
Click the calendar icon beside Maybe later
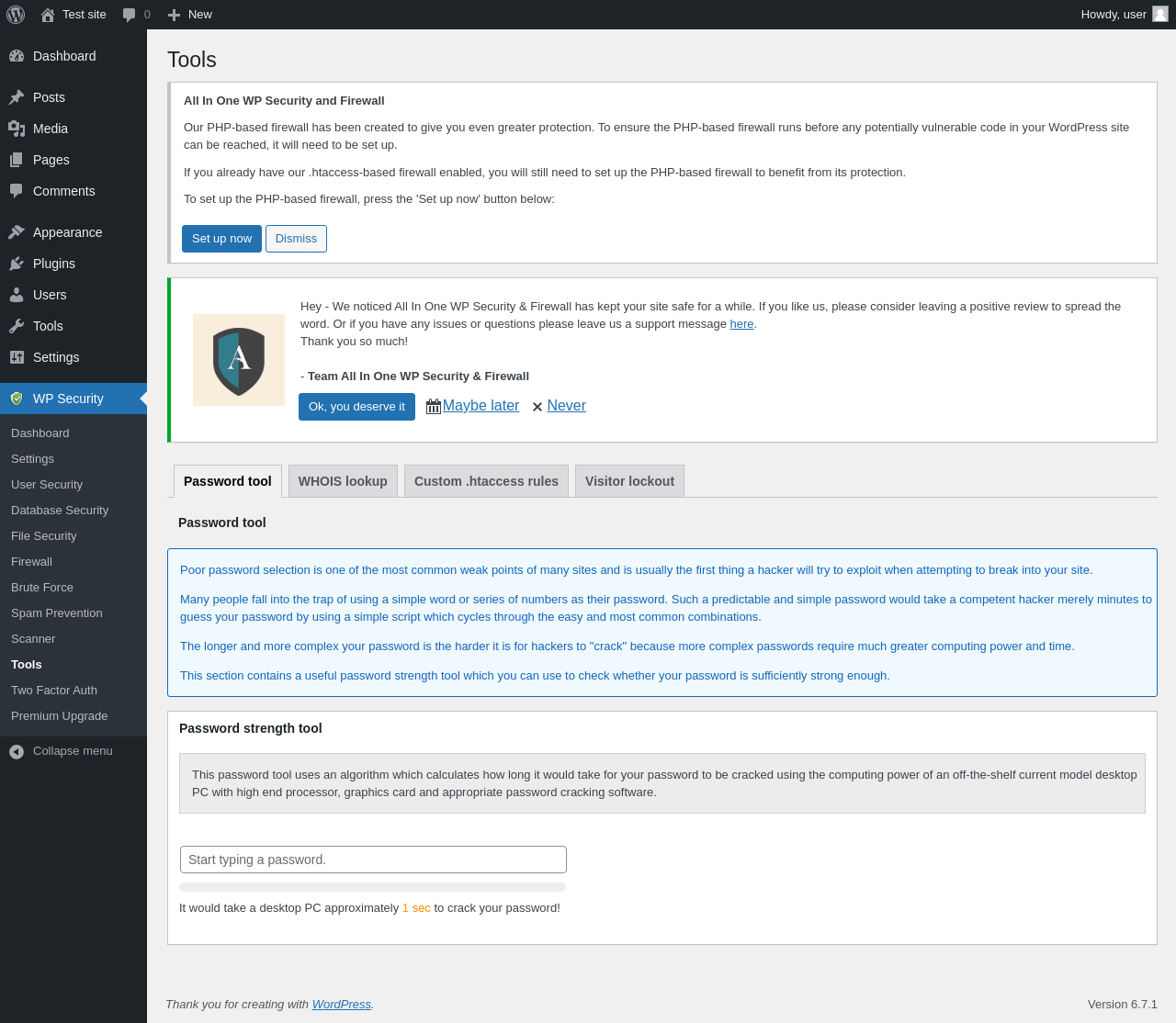pyautogui.click(x=434, y=406)
